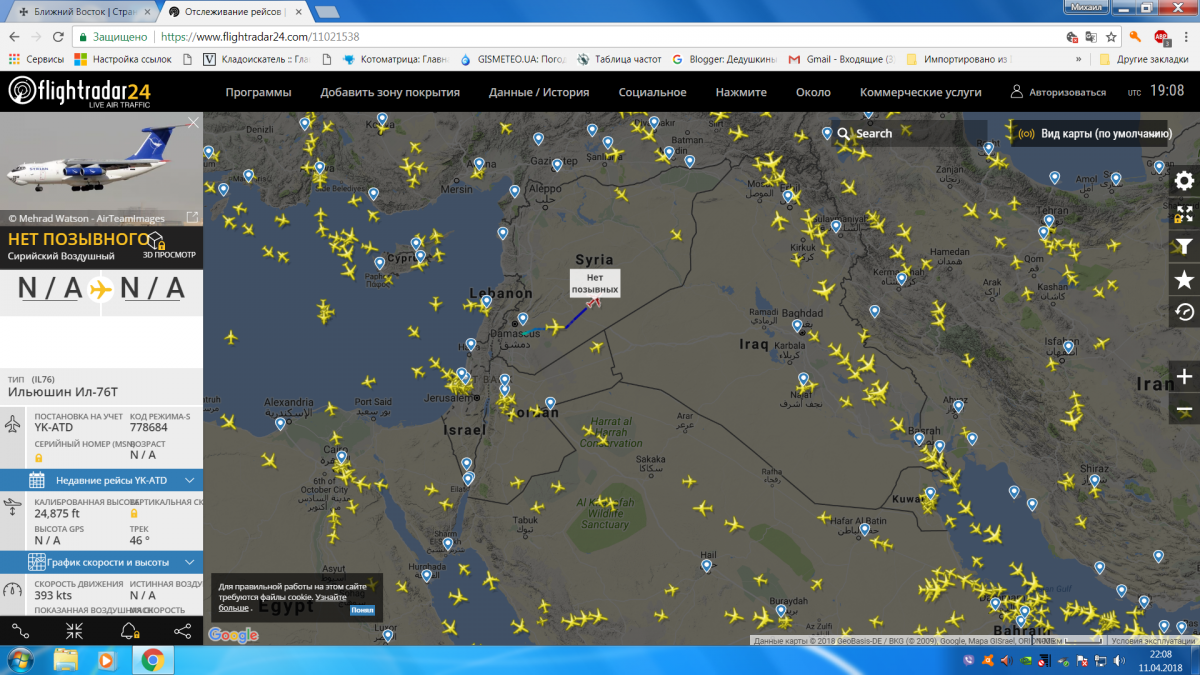This screenshot has width=1200, height=675.
Task: Click the airport pin near Kuwait
Action: coord(930,493)
